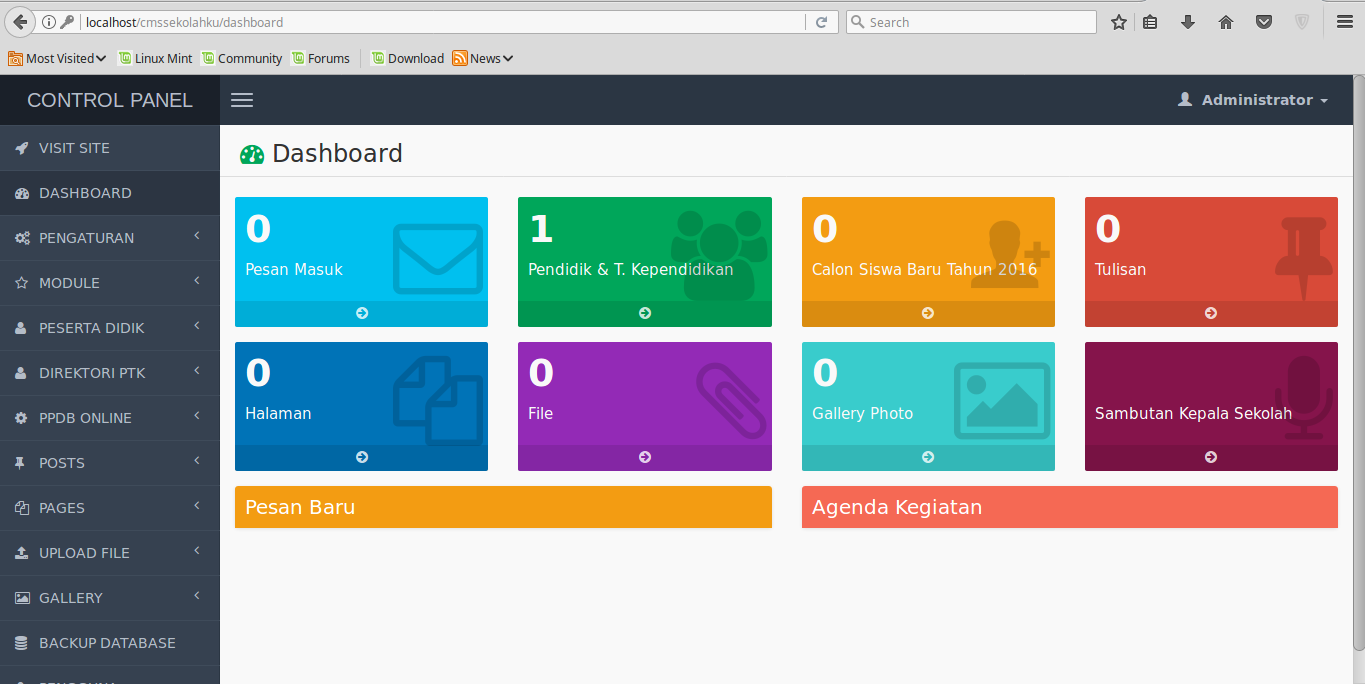Click the Pocket icon in browser toolbar

[1263, 21]
